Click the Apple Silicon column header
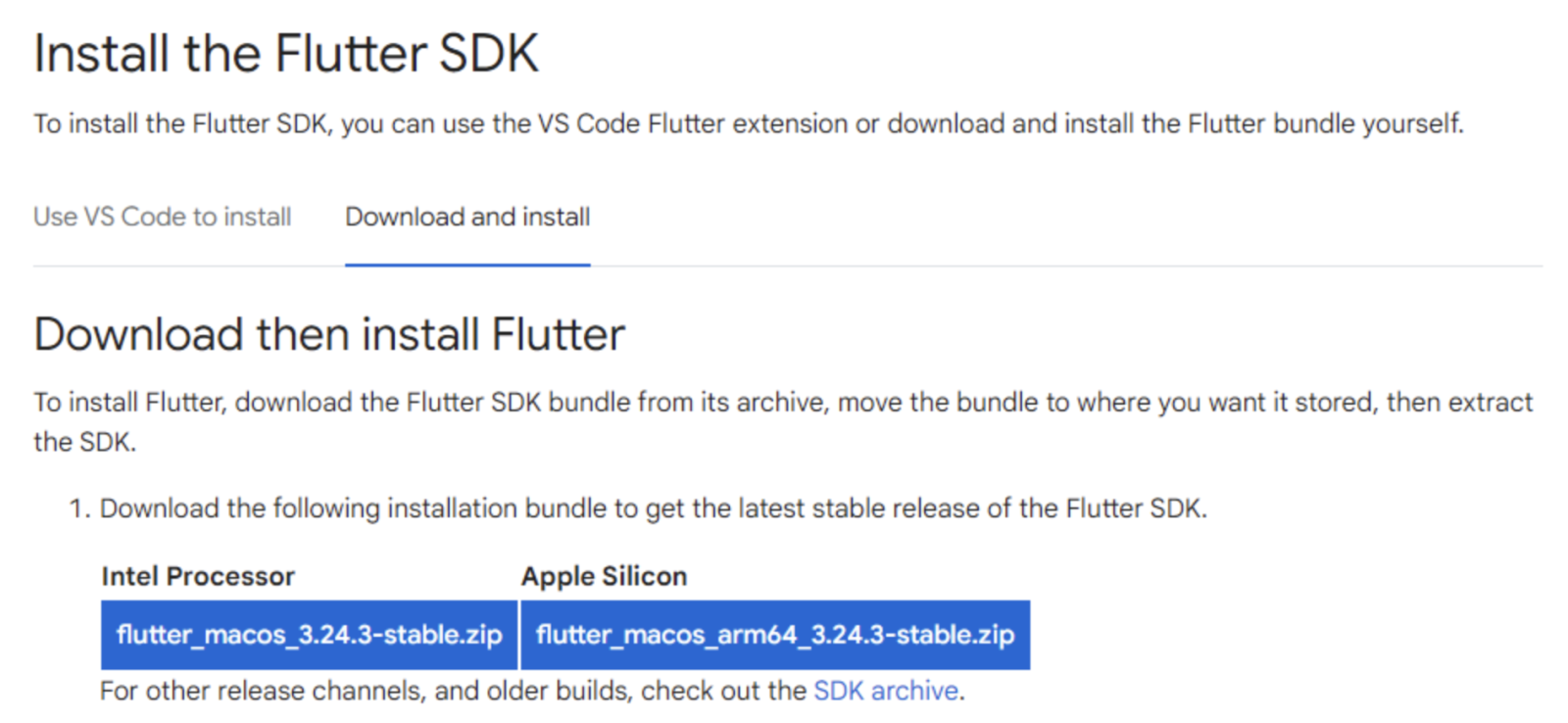Viewport: 1568px width, 723px height. (x=604, y=576)
